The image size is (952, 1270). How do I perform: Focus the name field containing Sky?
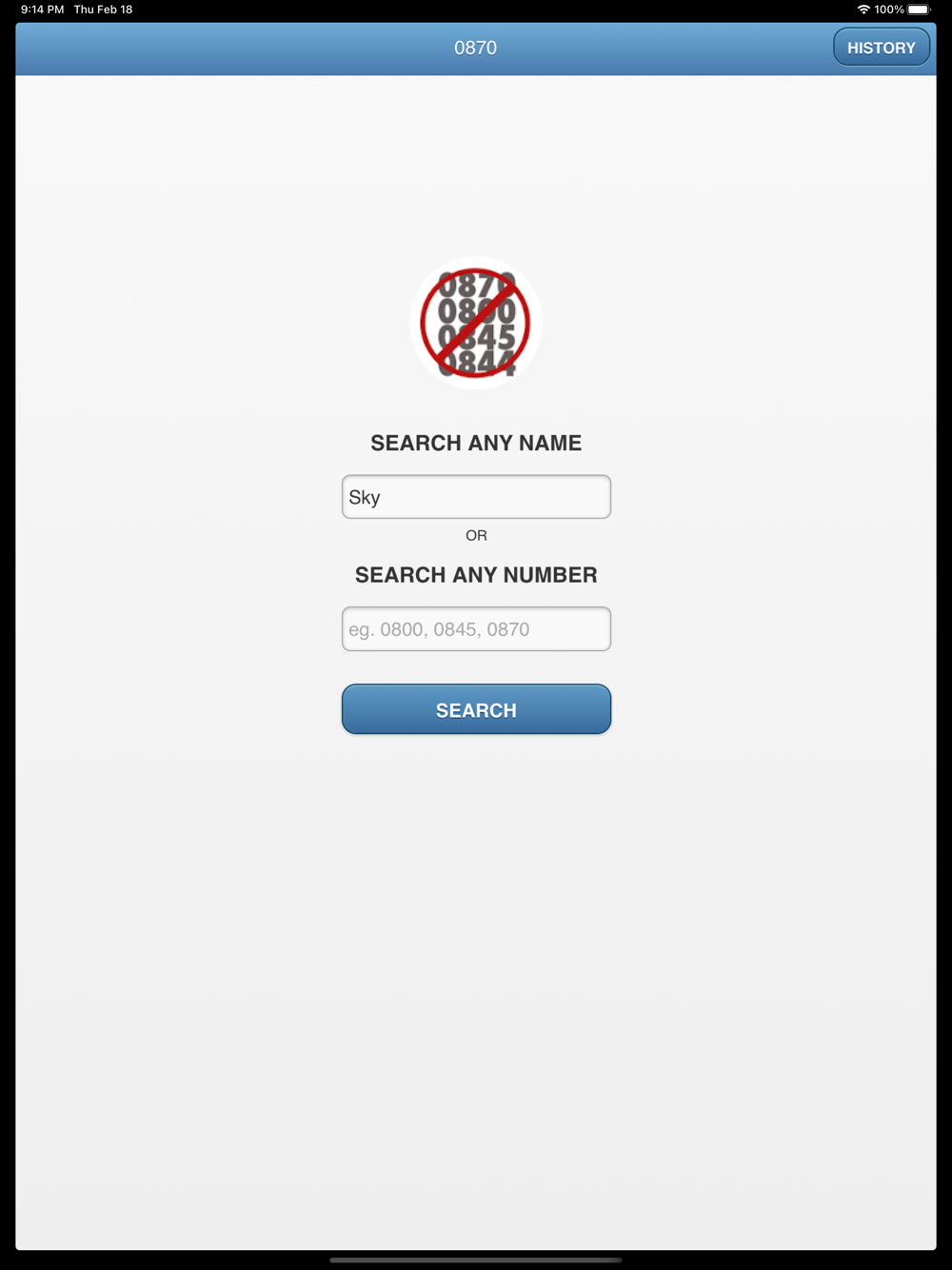pos(476,497)
